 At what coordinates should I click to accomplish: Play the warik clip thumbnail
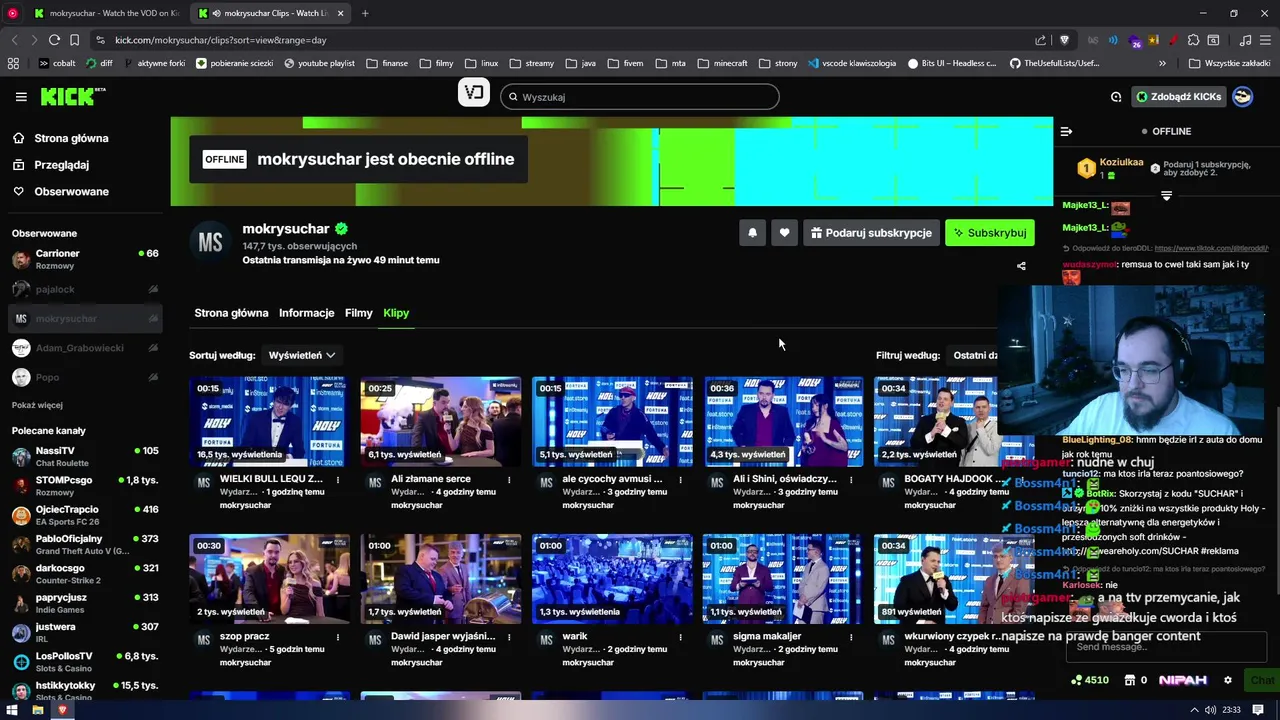[612, 579]
